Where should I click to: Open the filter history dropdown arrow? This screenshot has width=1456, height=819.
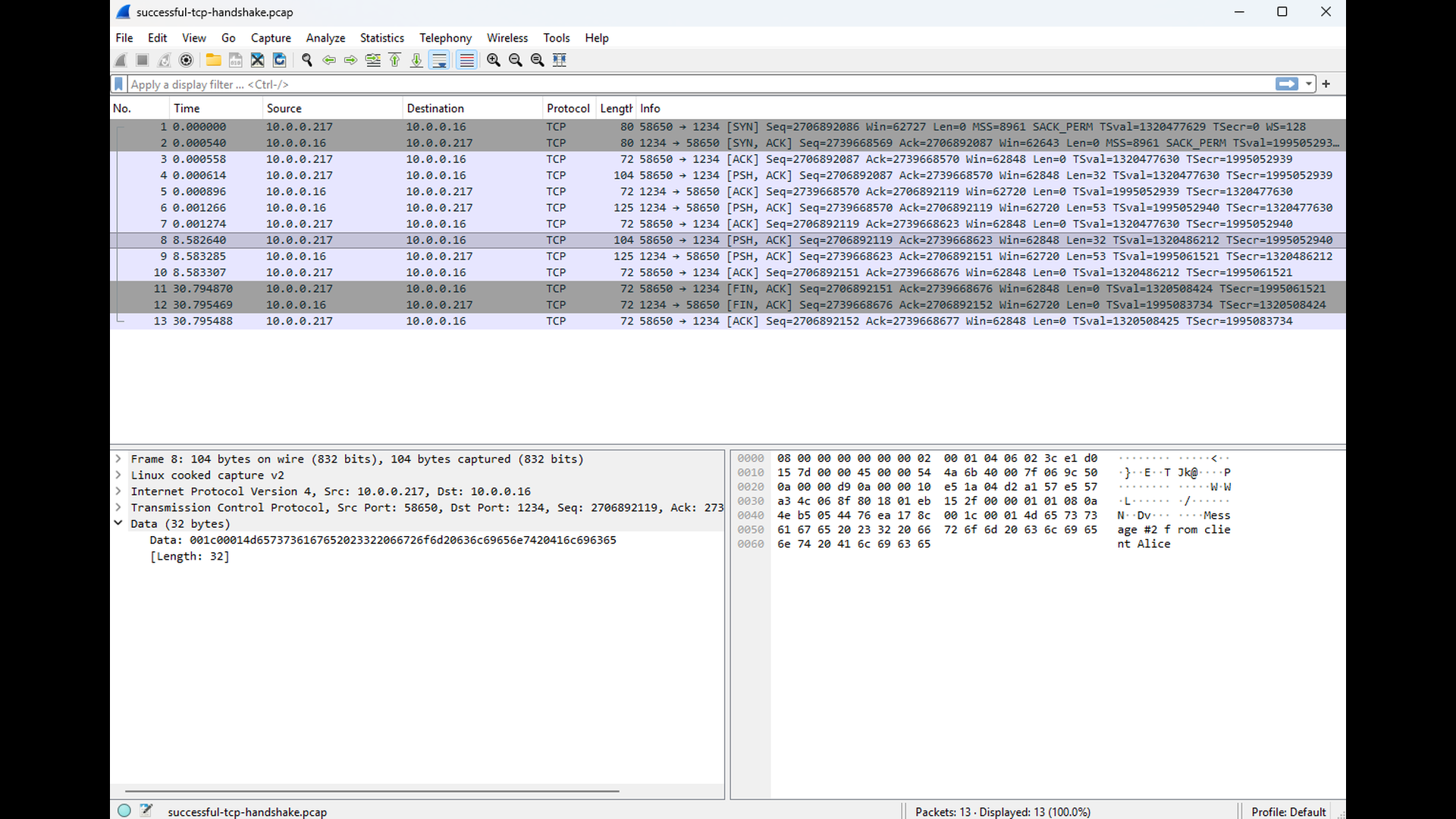[x=1309, y=84]
